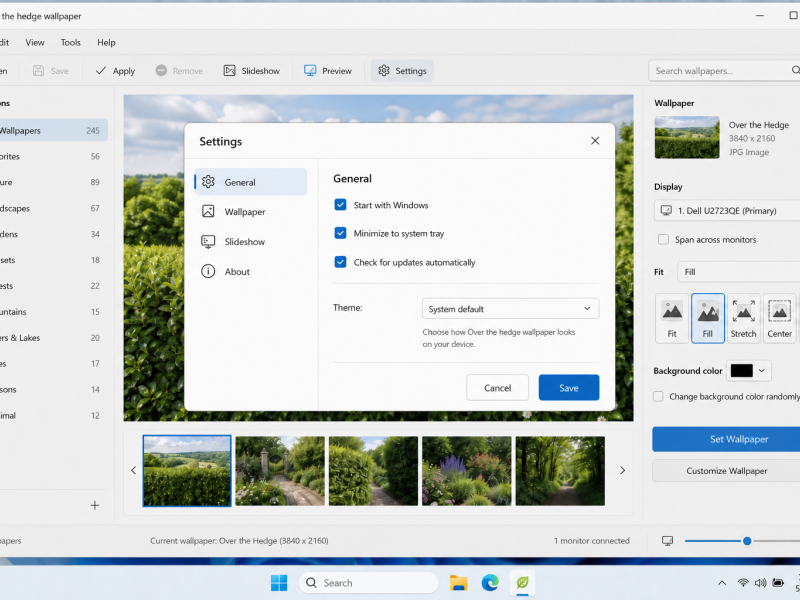Adjust the zoom slider handle in status bar
This screenshot has height=600, width=800.
(x=747, y=541)
